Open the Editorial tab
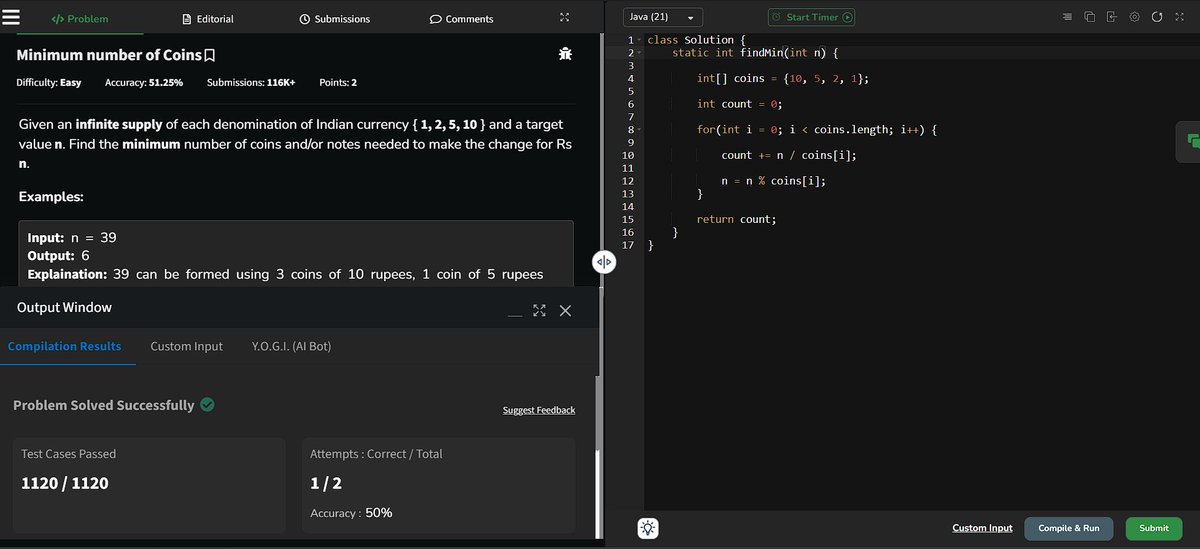Screen dimensions: 1200x549 point(208,18)
